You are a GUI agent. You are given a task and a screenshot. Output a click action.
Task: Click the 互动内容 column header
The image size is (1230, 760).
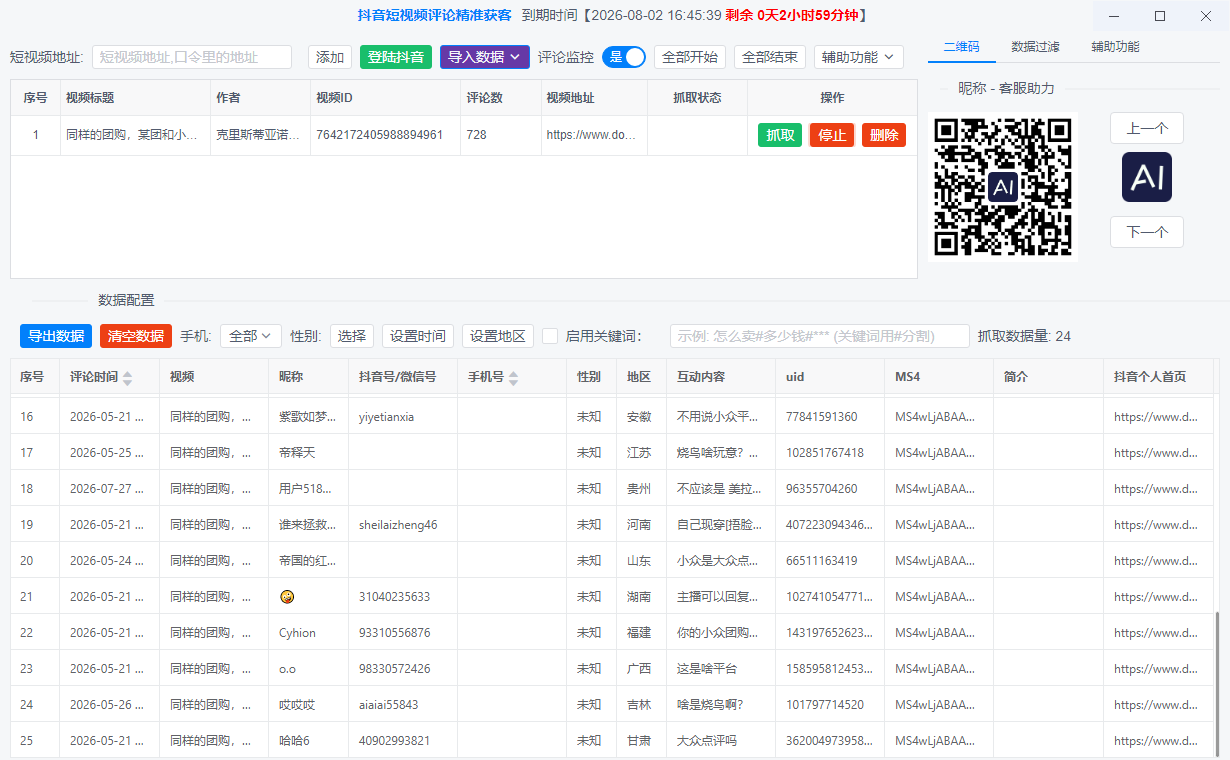tap(701, 377)
